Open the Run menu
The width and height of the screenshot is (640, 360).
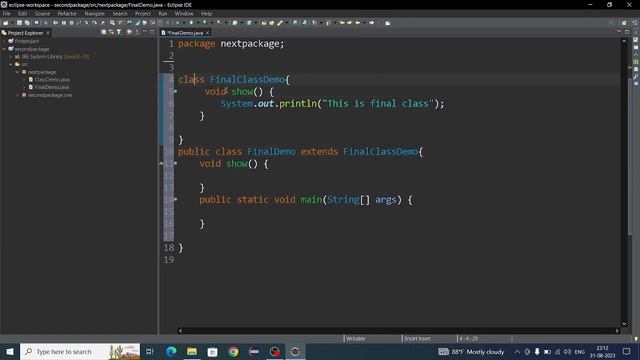pyautogui.click(x=163, y=13)
